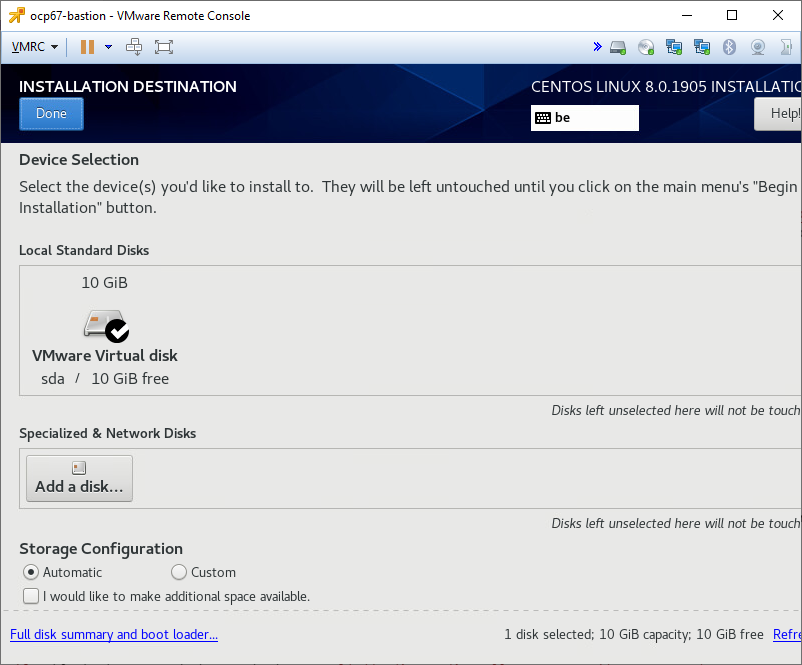Image resolution: width=802 pixels, height=665 pixels.
Task: Click the first network adapter icon
Action: coord(674,48)
